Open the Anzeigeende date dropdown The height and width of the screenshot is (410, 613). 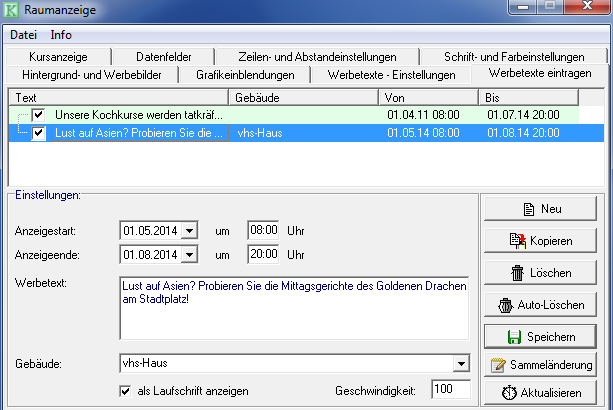coord(190,255)
